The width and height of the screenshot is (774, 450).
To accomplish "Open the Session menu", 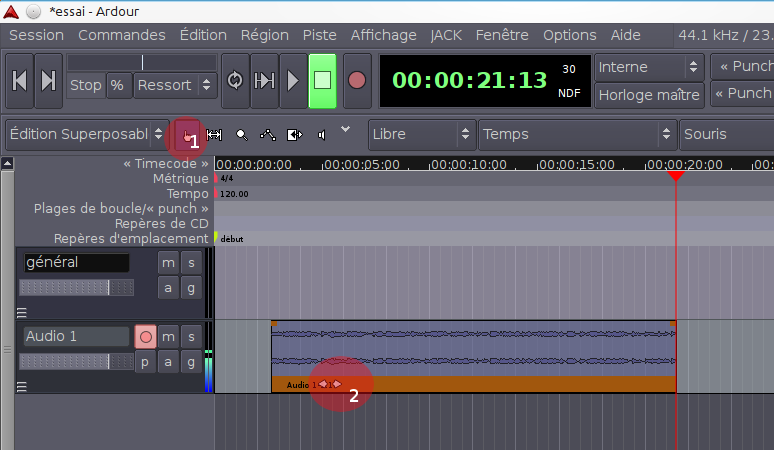I will [37, 36].
